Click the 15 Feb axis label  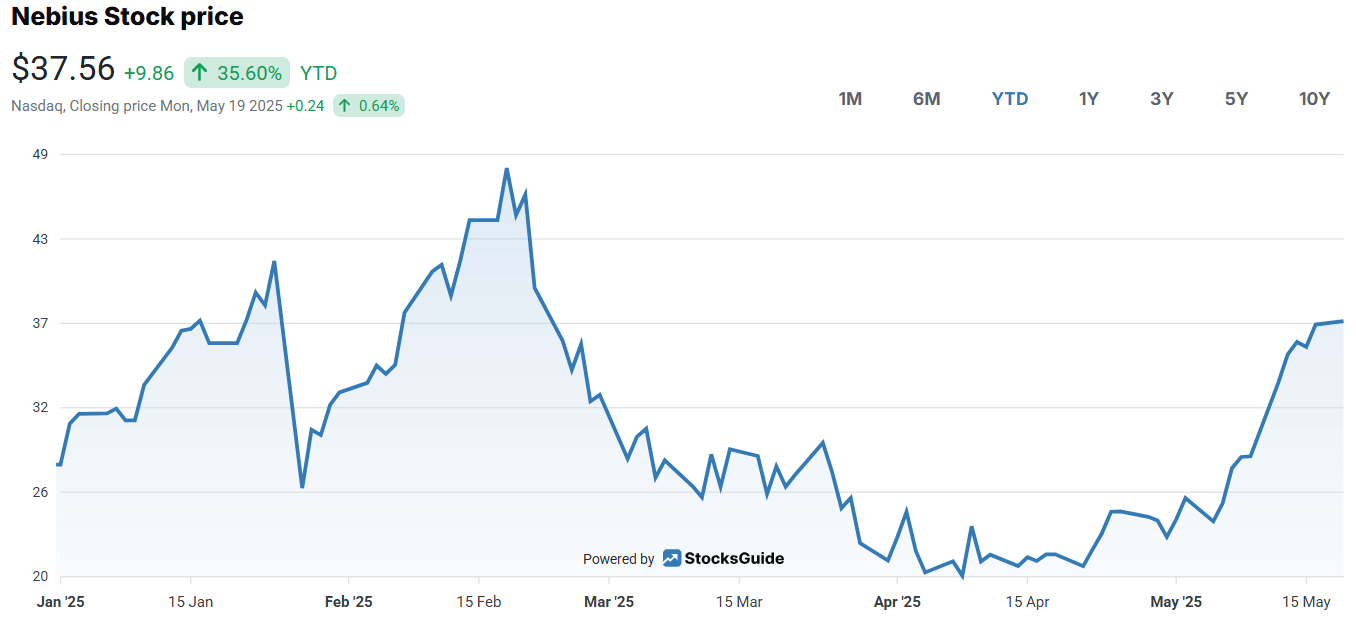[x=478, y=601]
